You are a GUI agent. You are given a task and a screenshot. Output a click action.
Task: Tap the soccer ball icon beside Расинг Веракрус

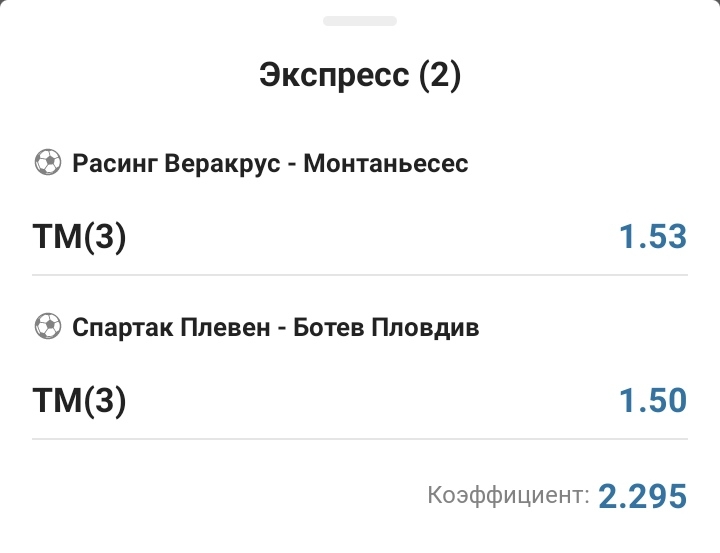click(47, 162)
